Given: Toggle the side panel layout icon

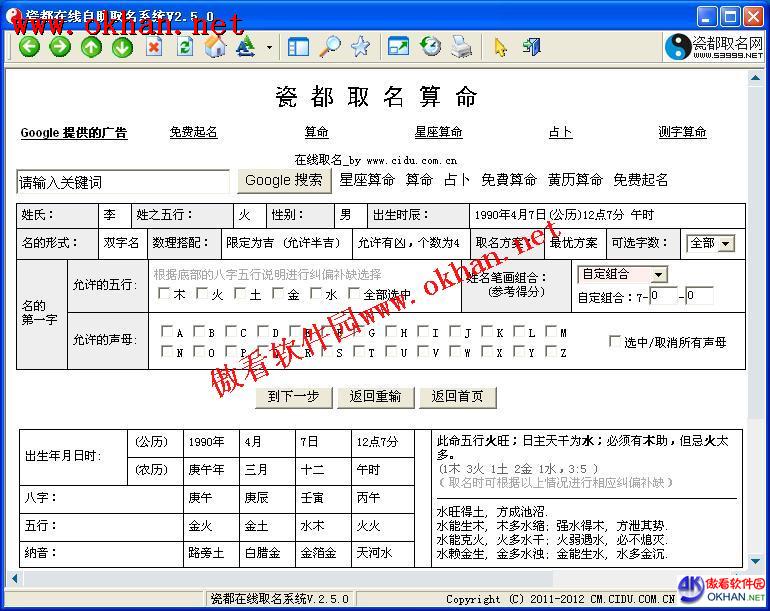Looking at the screenshot, I should (298, 47).
